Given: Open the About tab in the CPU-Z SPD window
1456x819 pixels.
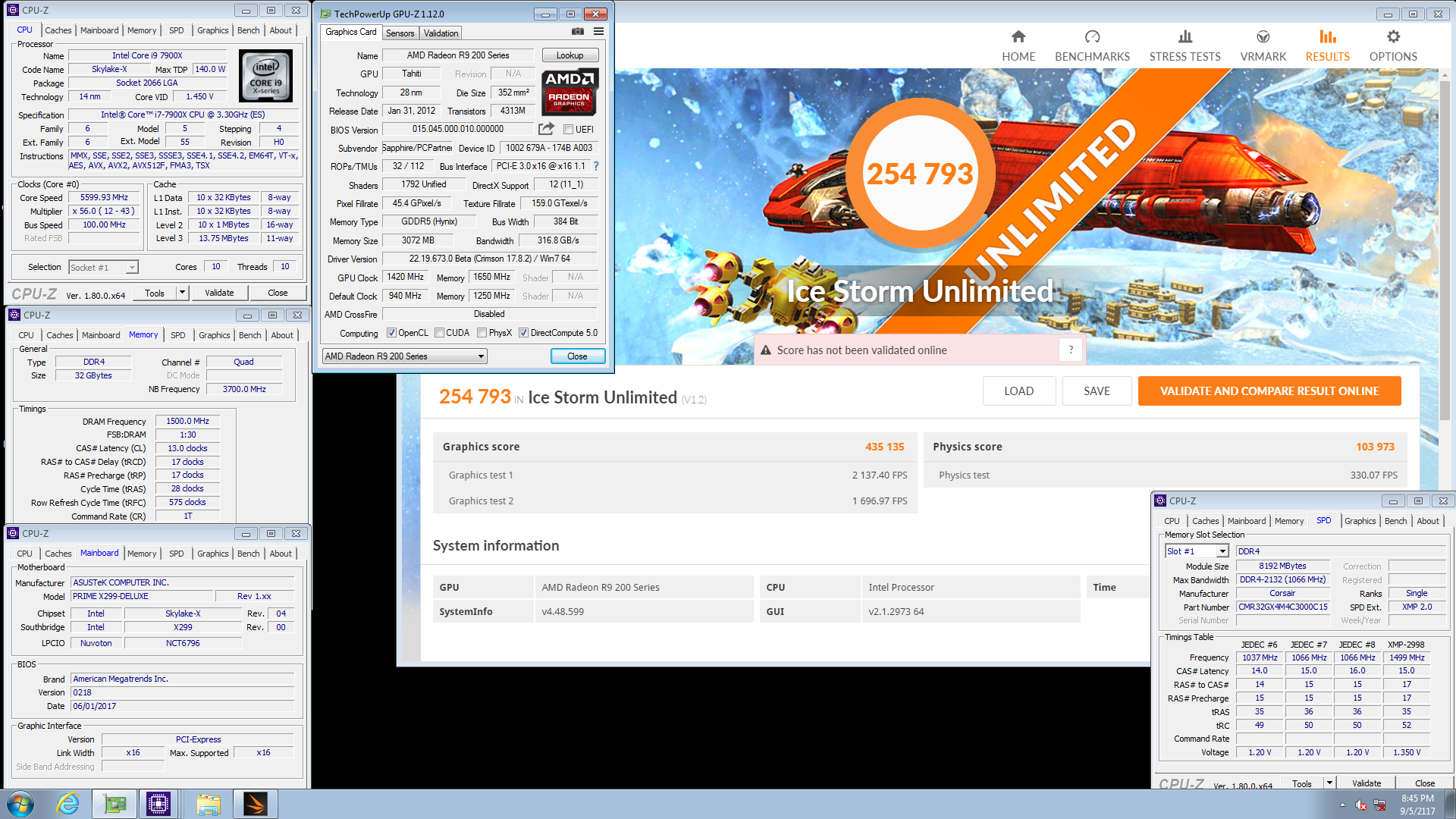Looking at the screenshot, I should tap(1428, 521).
